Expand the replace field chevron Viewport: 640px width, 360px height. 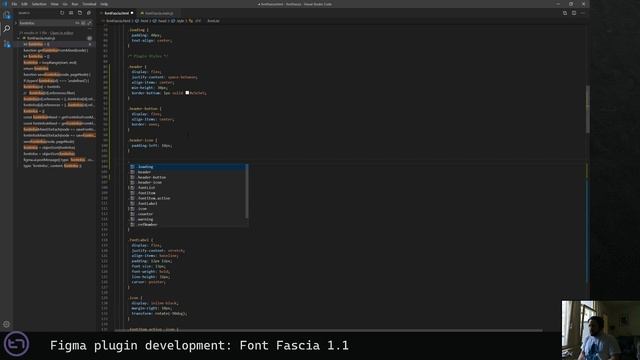coord(16,23)
